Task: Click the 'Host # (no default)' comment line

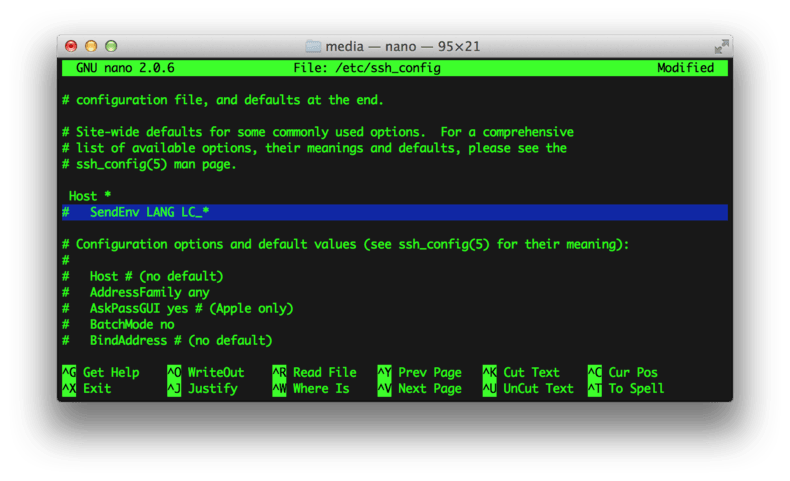Action: tap(143, 276)
